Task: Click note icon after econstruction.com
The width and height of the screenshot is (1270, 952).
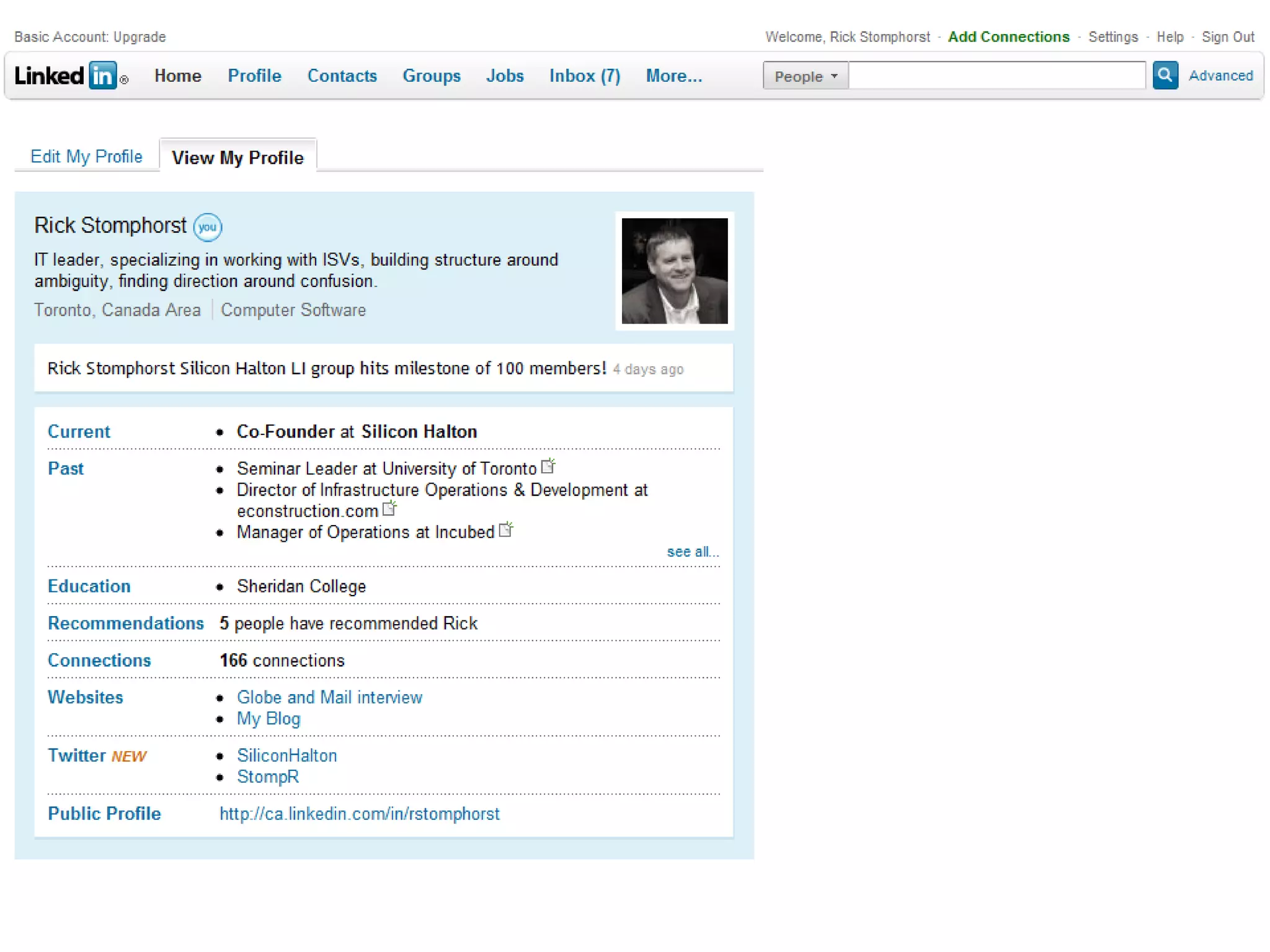Action: (389, 508)
